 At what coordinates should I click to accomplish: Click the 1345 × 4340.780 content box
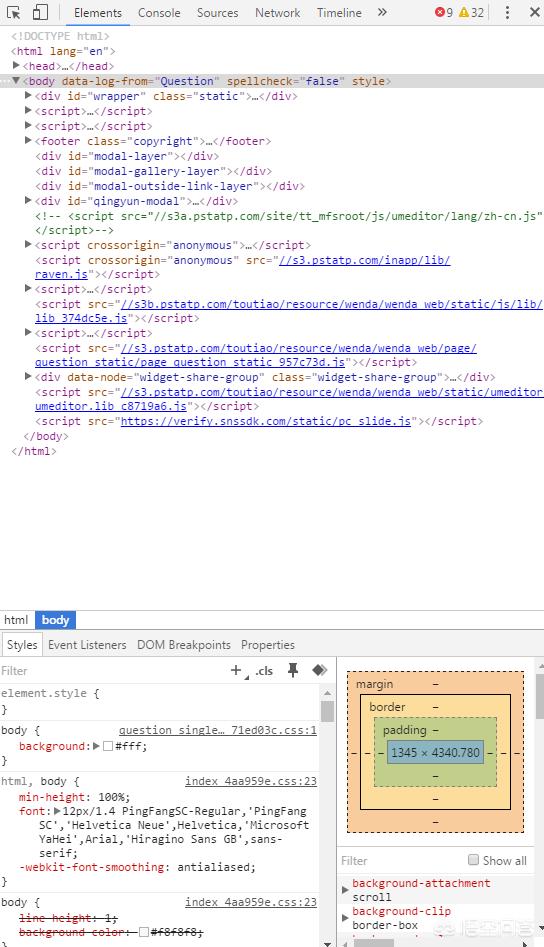[435, 753]
